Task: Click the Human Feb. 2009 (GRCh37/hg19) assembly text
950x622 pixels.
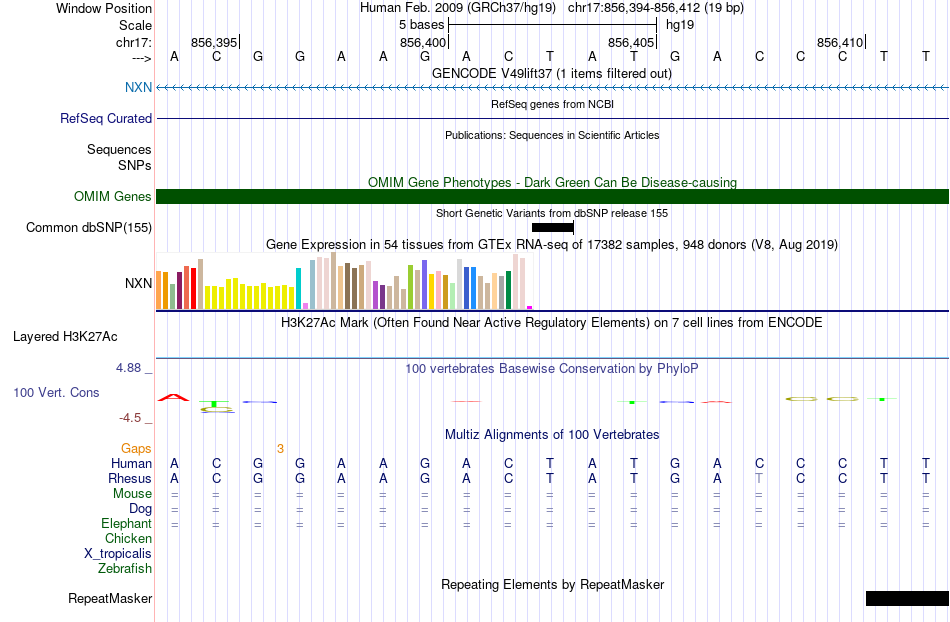Action: 457,8
